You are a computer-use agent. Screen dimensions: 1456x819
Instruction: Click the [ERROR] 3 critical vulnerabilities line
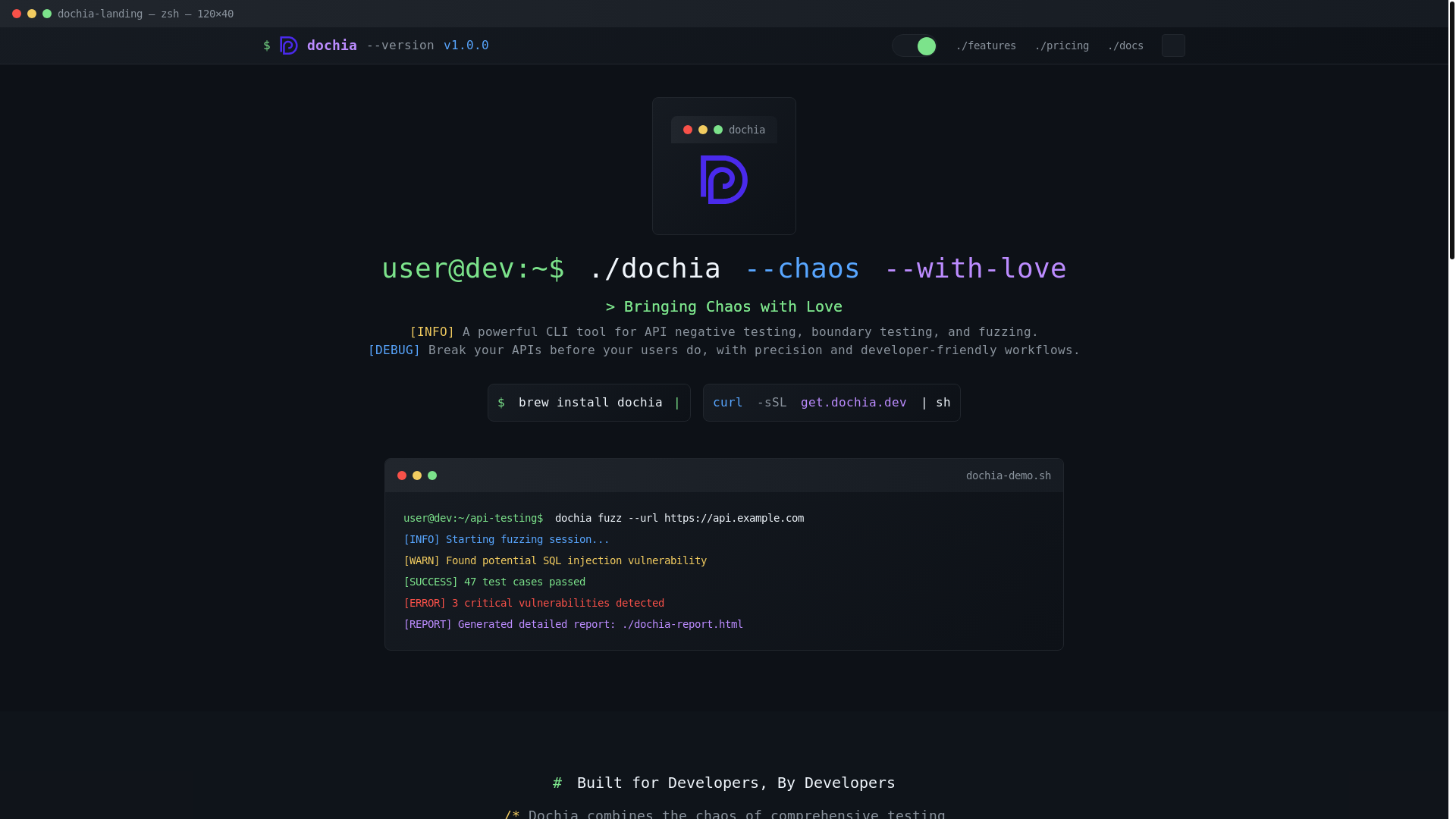pyautogui.click(x=534, y=603)
